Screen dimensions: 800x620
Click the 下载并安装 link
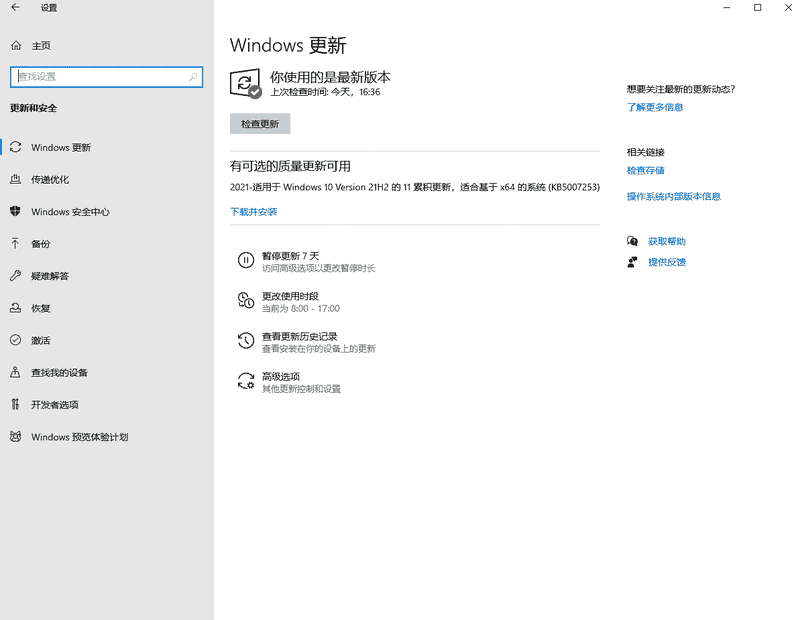(x=254, y=212)
